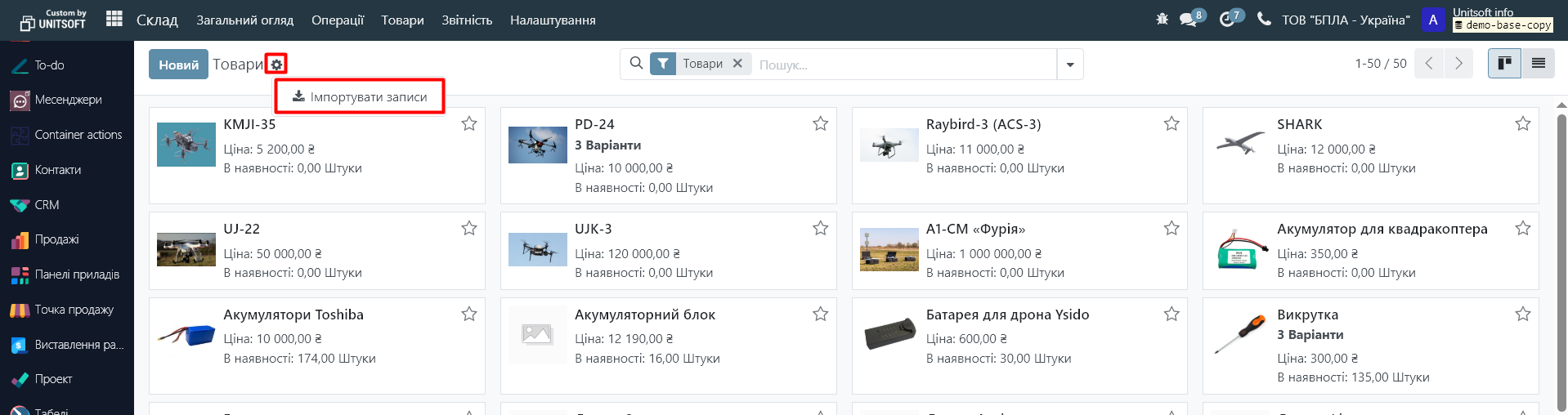The height and width of the screenshot is (415, 1568).
Task: Click the phone icon in top bar
Action: (1264, 19)
